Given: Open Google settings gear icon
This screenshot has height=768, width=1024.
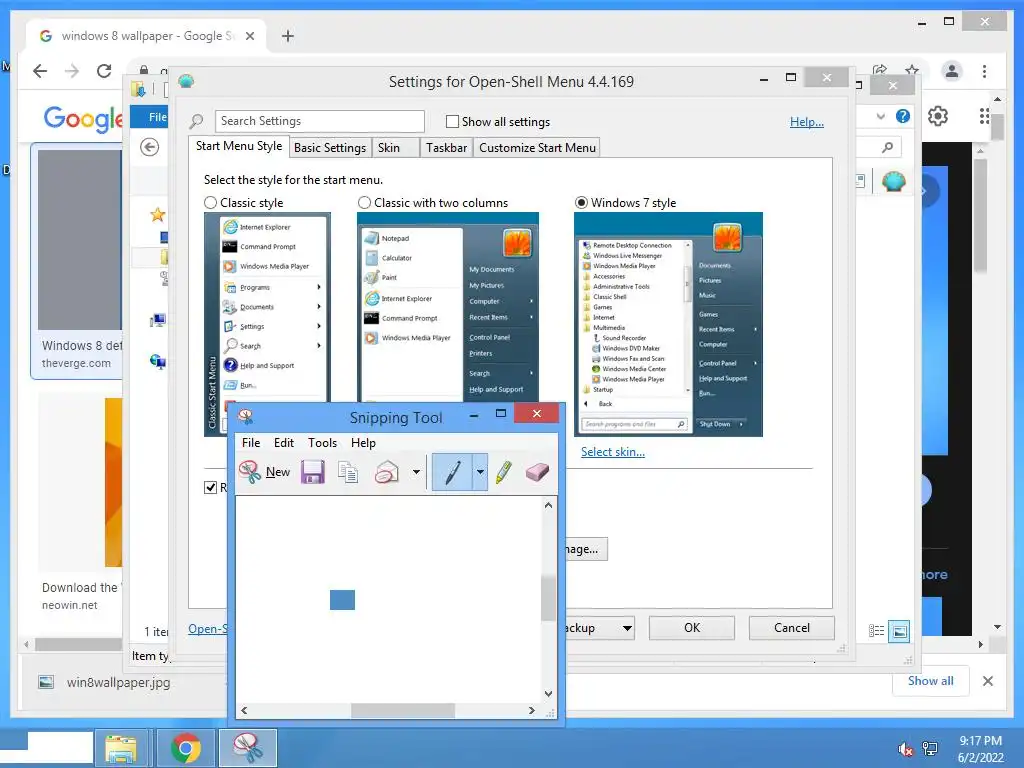Looking at the screenshot, I should pyautogui.click(x=938, y=116).
